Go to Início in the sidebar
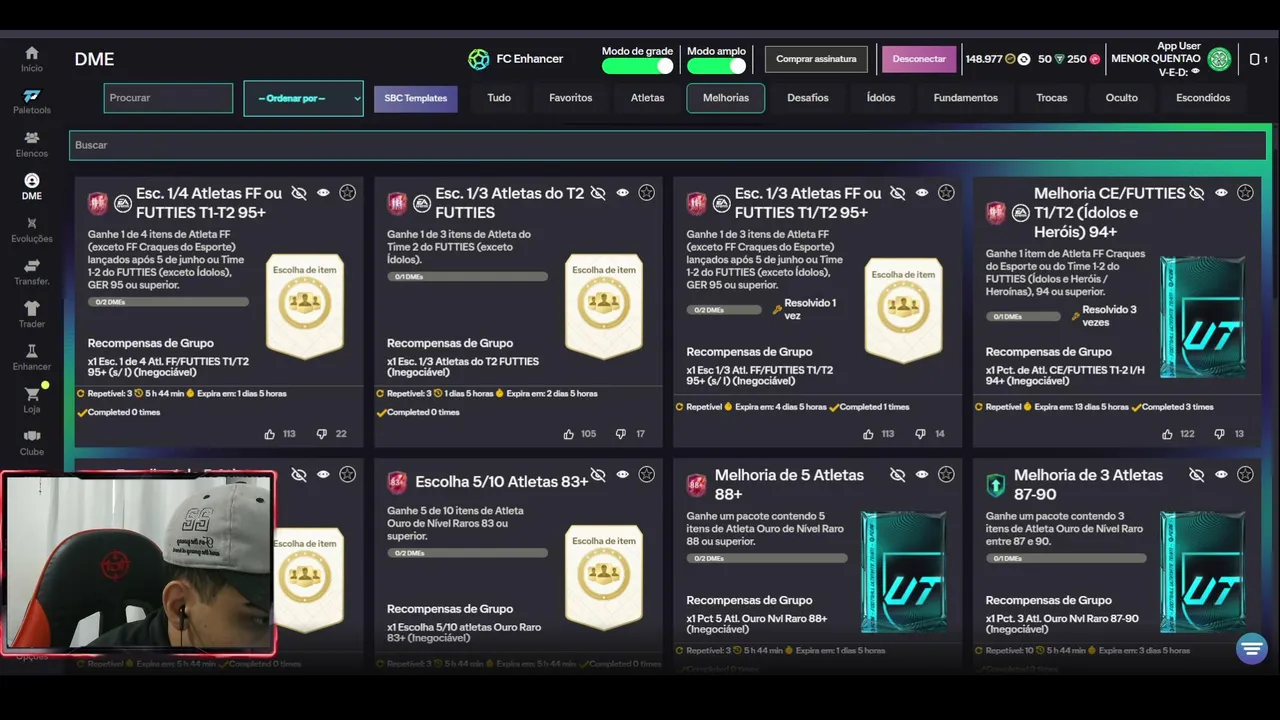The width and height of the screenshot is (1280, 720). tap(32, 59)
